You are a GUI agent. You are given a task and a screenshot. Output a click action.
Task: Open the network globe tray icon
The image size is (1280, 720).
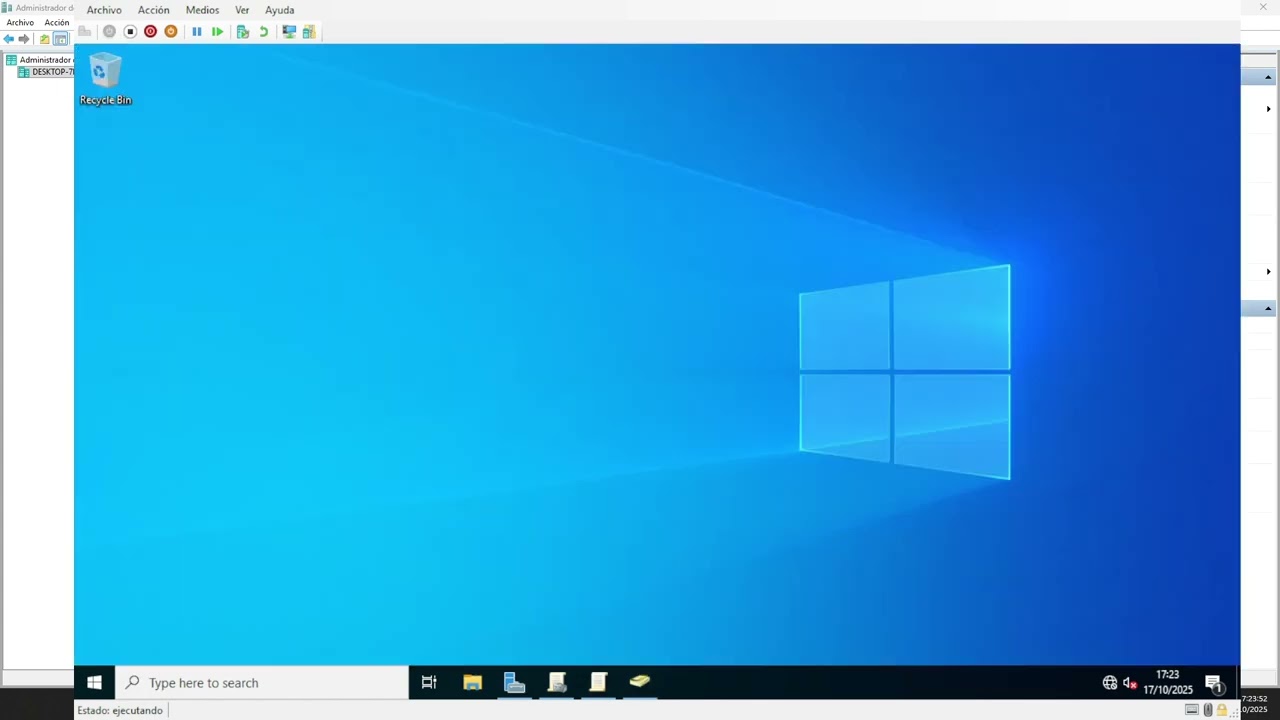1110,683
